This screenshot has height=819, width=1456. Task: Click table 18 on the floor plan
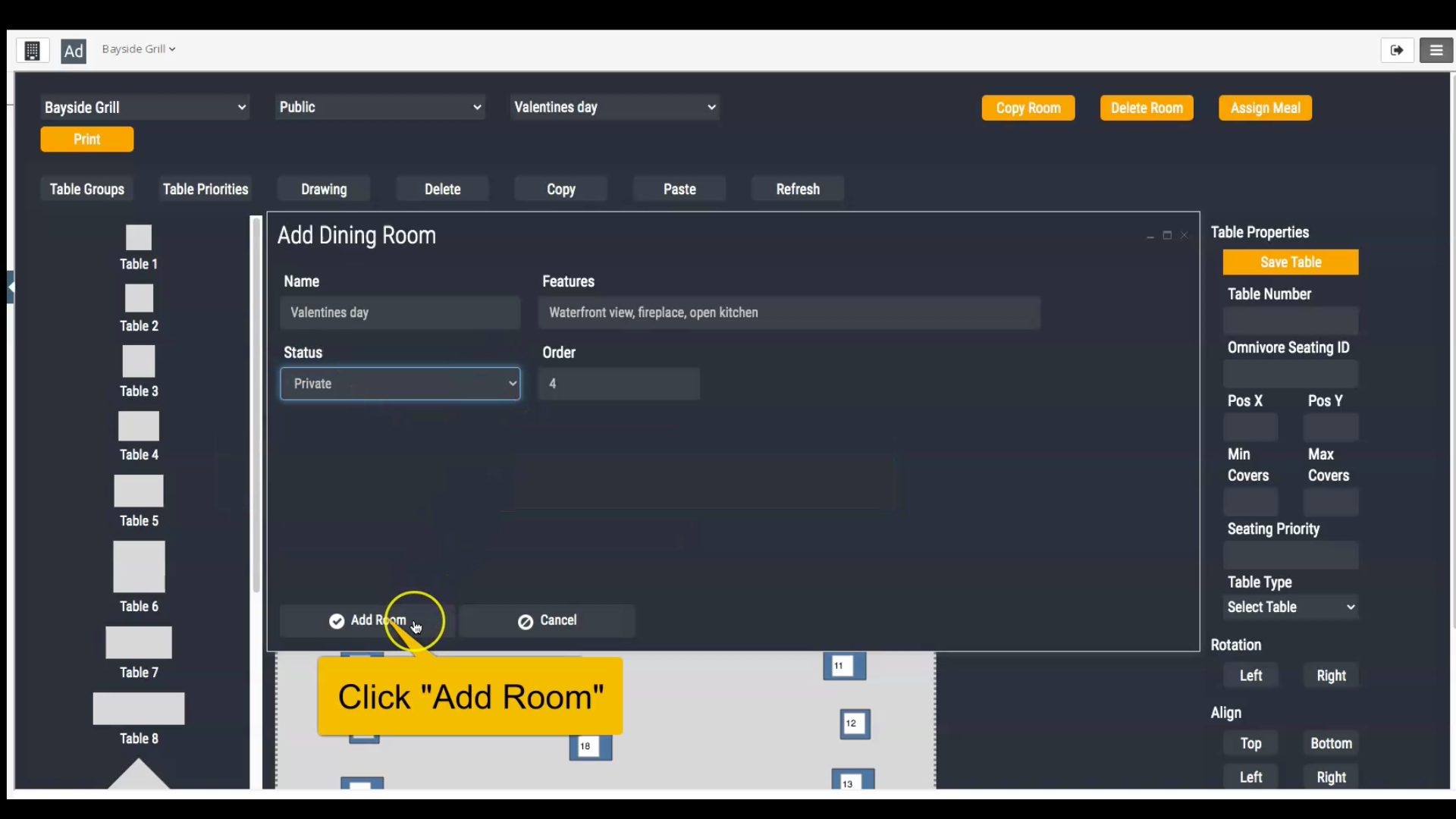point(591,746)
